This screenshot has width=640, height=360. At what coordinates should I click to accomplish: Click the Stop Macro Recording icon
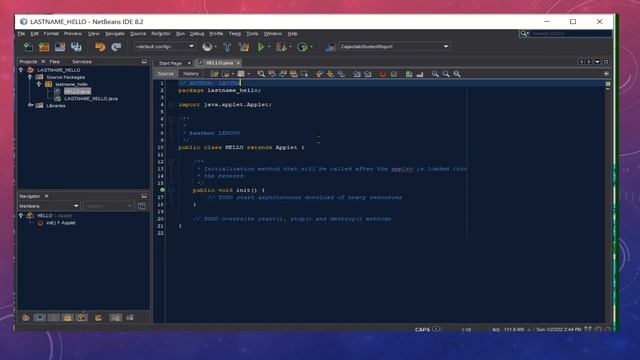393,74
